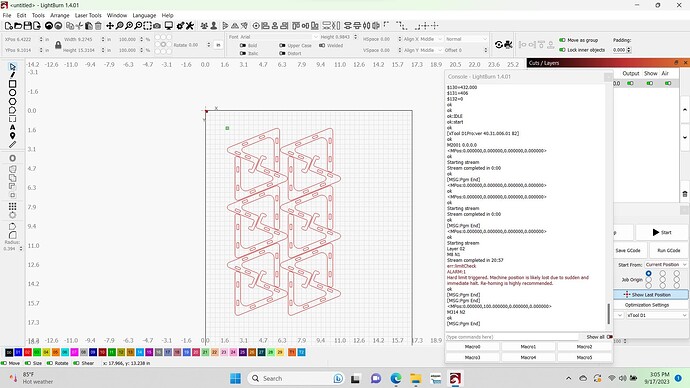
Task: Toggle the Welded switch
Action: [x=322, y=45]
